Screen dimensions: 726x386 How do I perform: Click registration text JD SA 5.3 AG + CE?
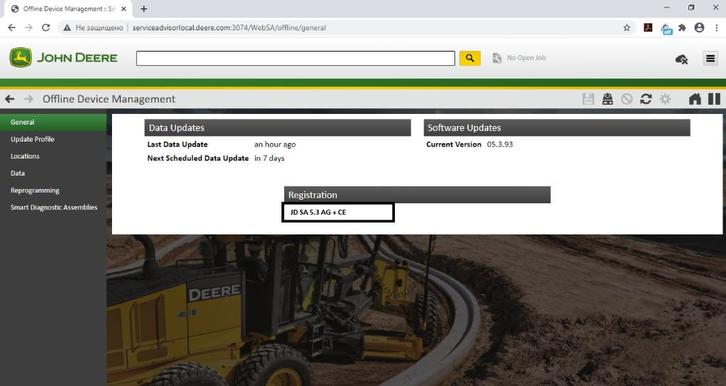pyautogui.click(x=318, y=212)
